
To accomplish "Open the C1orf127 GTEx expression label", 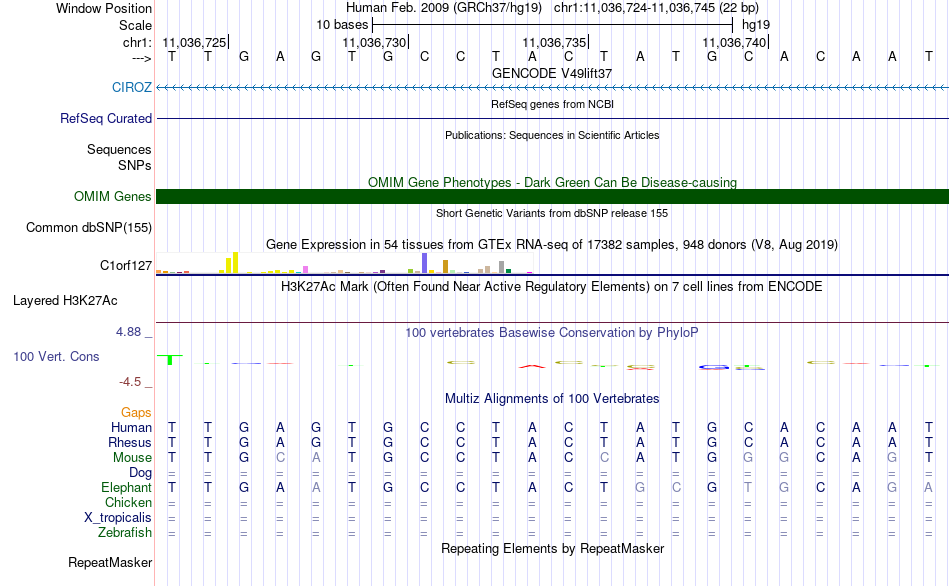I will (x=126, y=265).
